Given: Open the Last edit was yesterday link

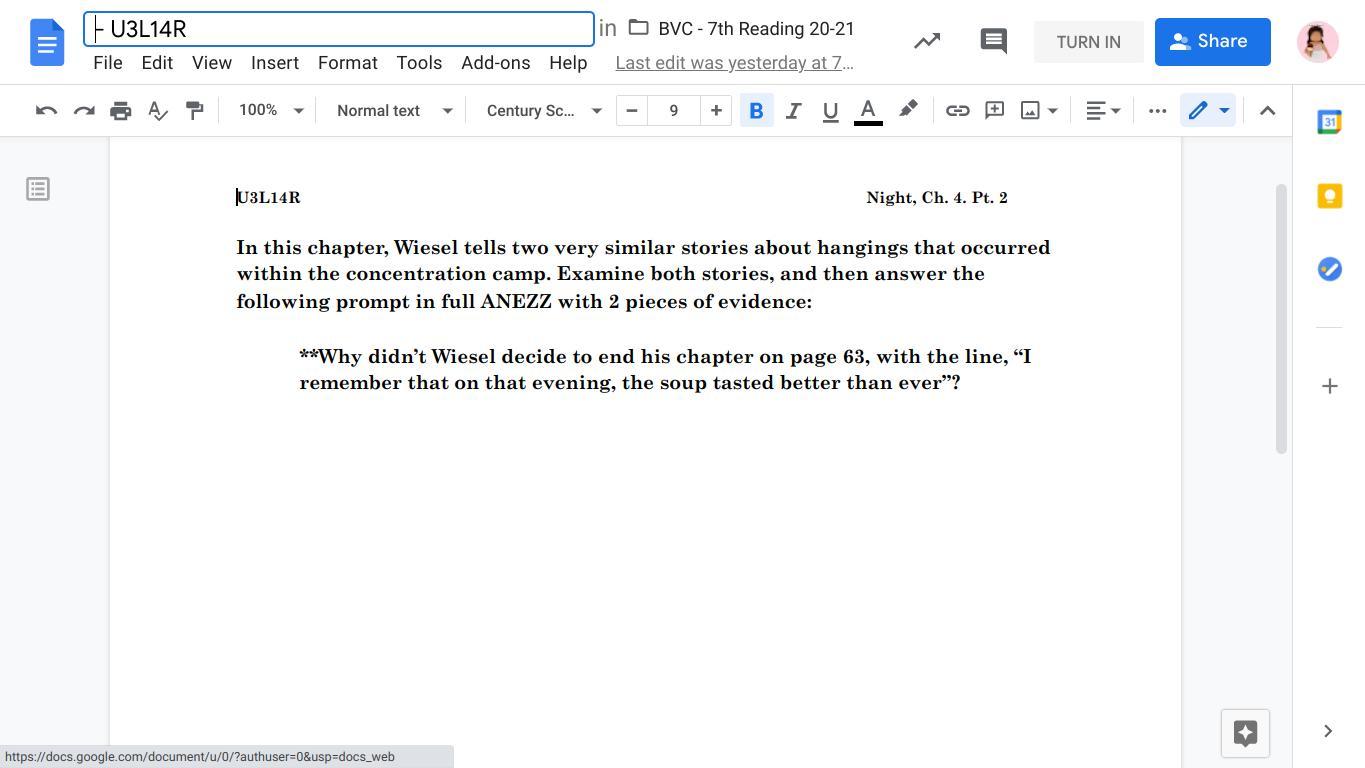Looking at the screenshot, I should [734, 63].
